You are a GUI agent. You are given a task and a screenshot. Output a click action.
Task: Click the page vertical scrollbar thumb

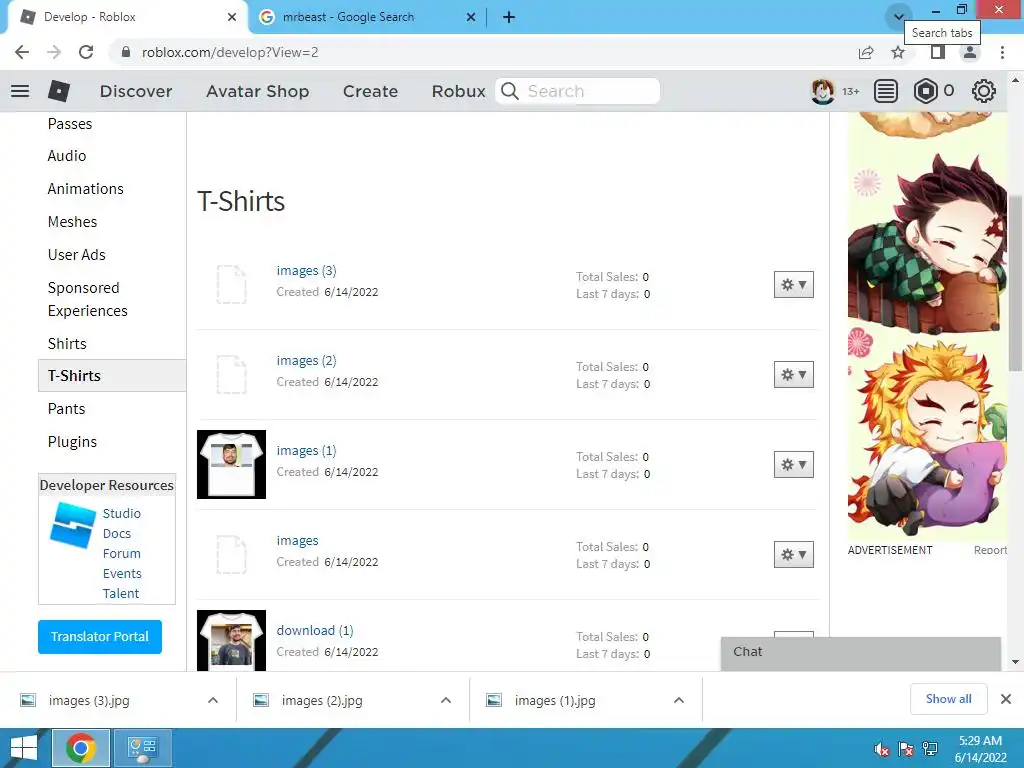(x=1015, y=281)
